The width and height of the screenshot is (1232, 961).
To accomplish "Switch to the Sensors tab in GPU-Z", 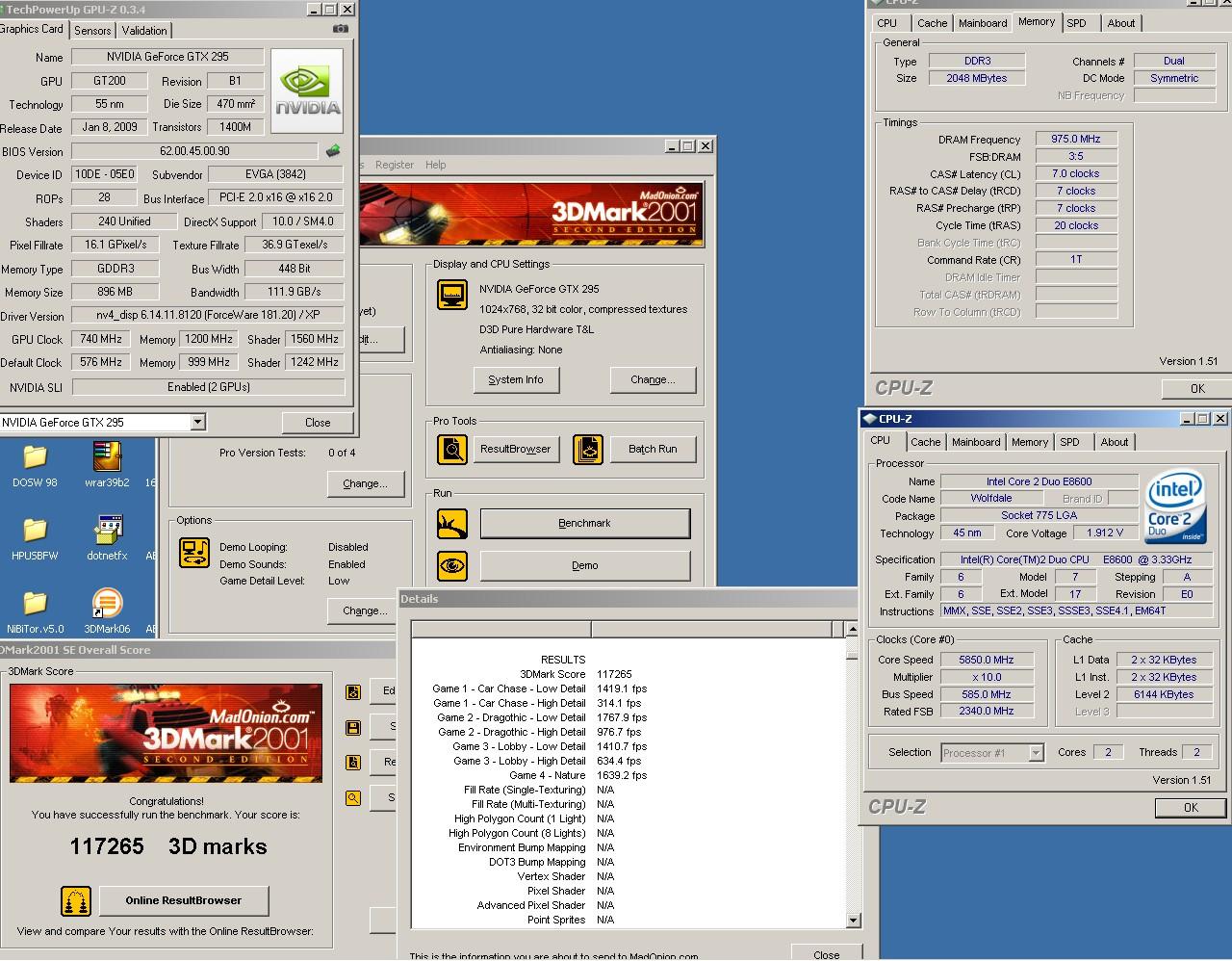I will click(92, 31).
